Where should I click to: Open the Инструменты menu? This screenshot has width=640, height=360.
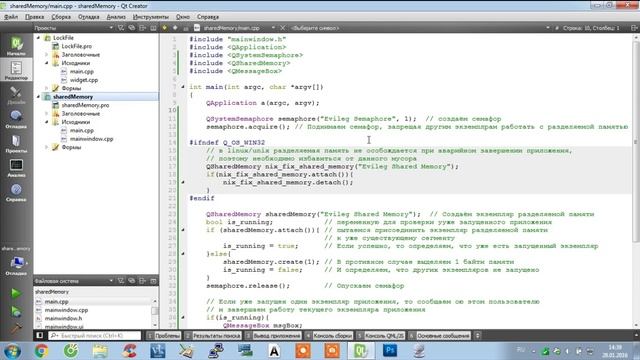151,17
